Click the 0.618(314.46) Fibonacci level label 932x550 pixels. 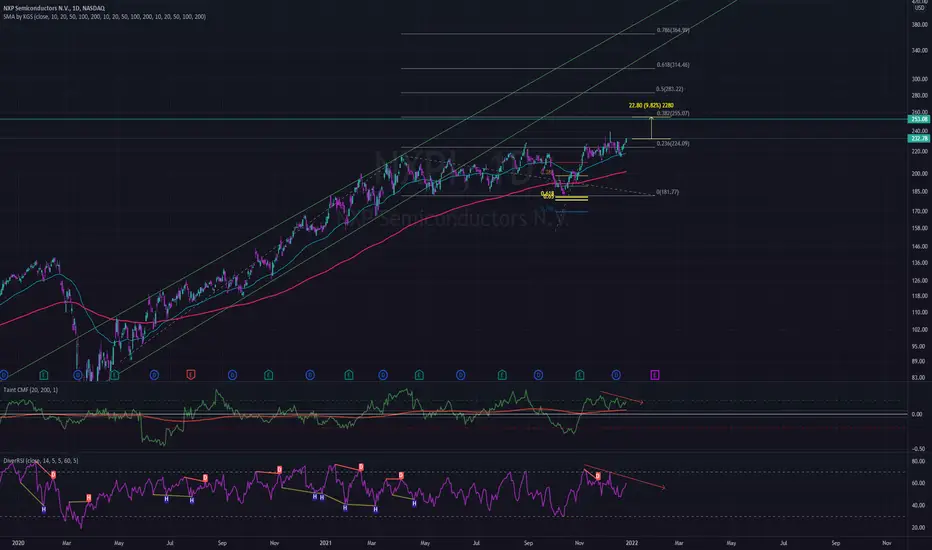(x=673, y=65)
